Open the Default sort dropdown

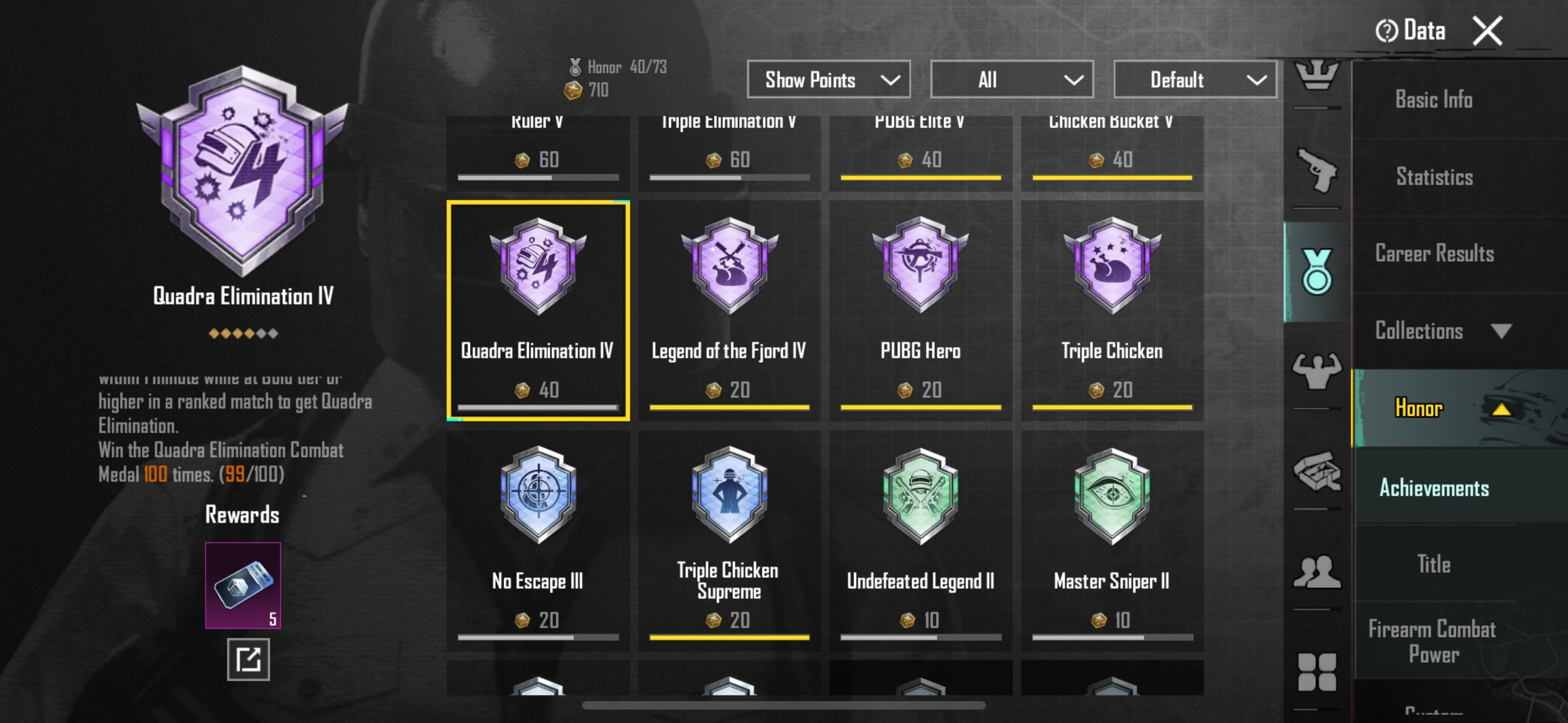coord(1195,80)
